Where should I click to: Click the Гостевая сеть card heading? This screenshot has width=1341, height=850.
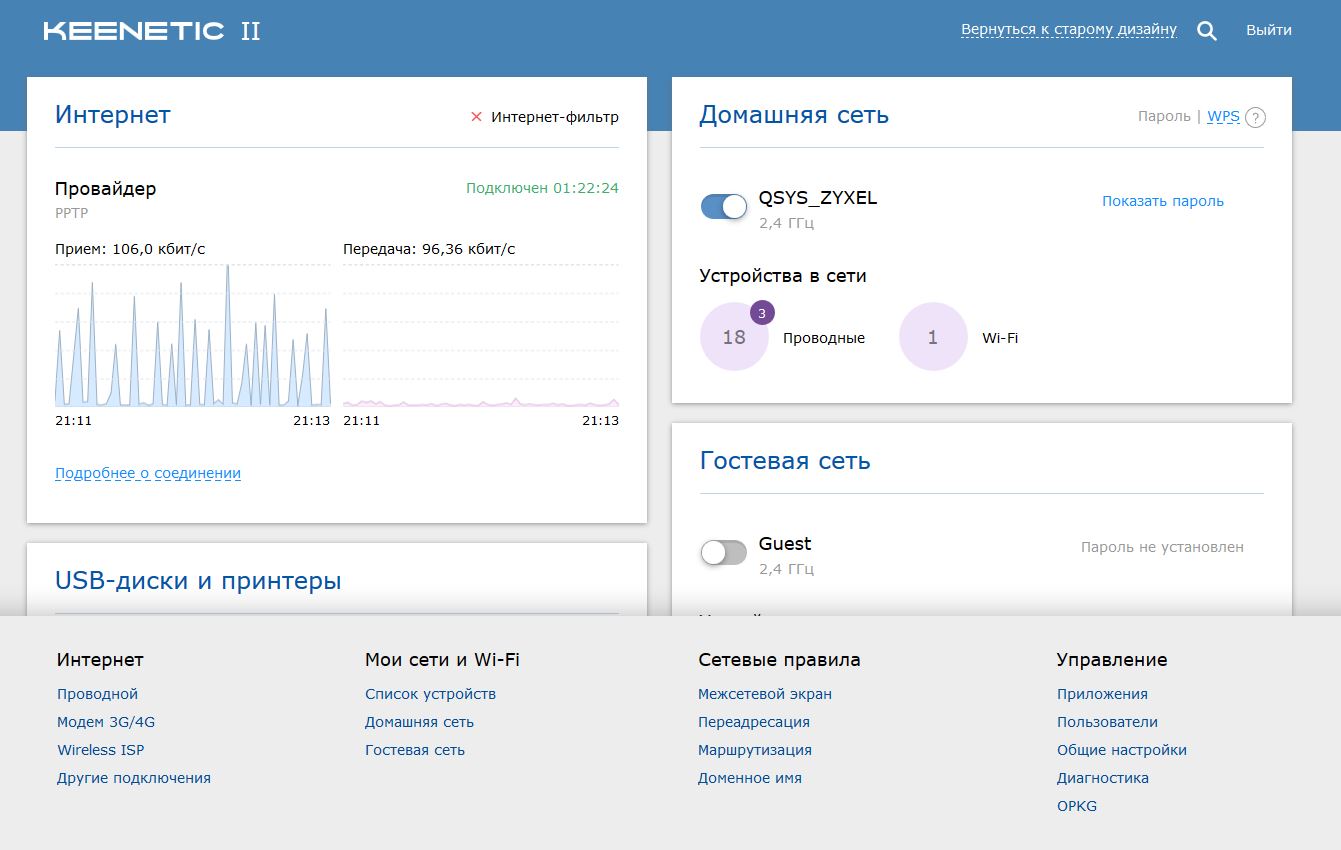[785, 461]
